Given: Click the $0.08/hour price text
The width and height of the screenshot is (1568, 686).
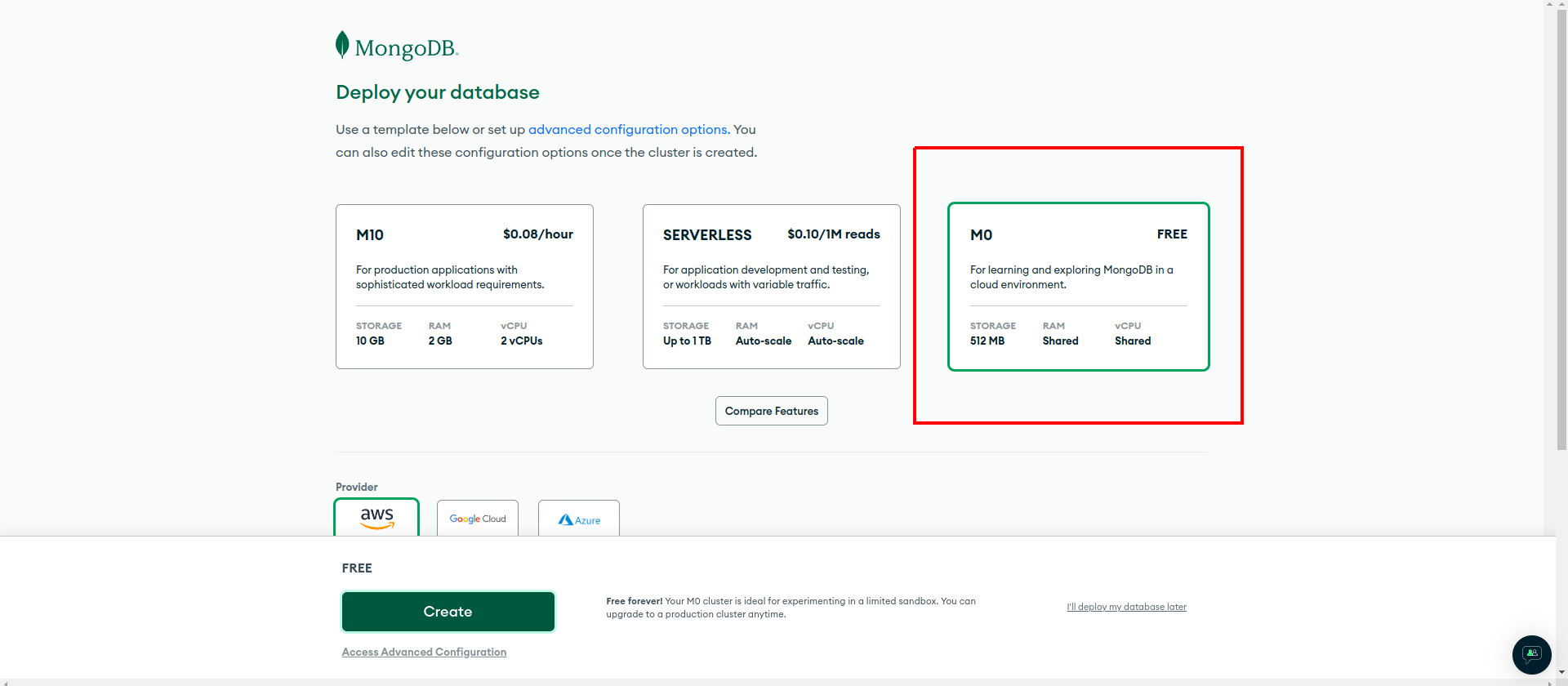Looking at the screenshot, I should tap(538, 234).
